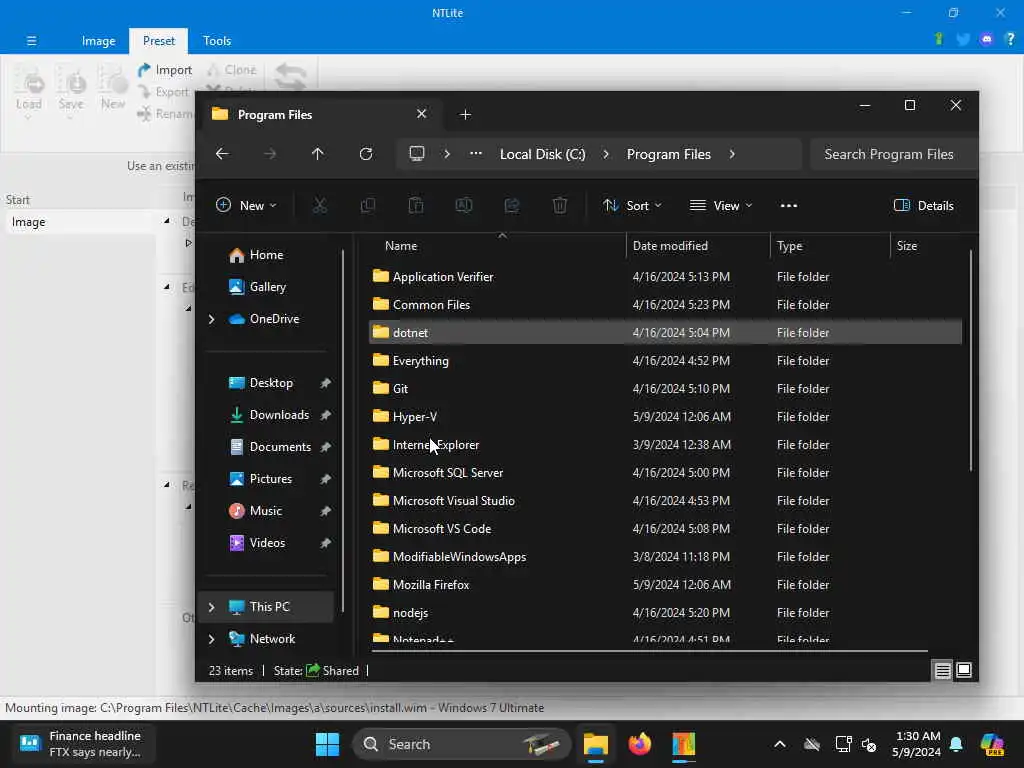
Task: Refresh the Program Files folder view
Action: pyautogui.click(x=366, y=154)
